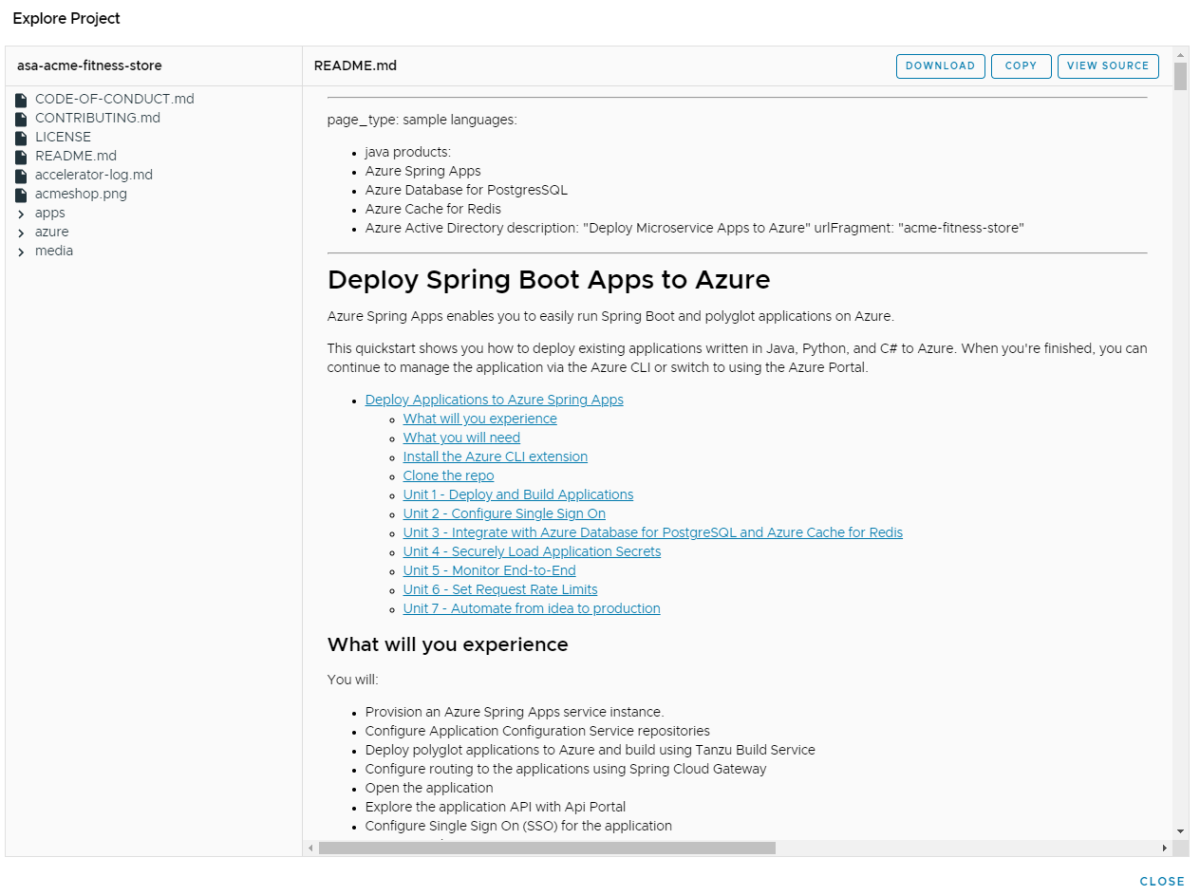1200x895 pixels.
Task: Click the Deploy Spring Boot Apps to Azure heading
Action: (x=549, y=279)
